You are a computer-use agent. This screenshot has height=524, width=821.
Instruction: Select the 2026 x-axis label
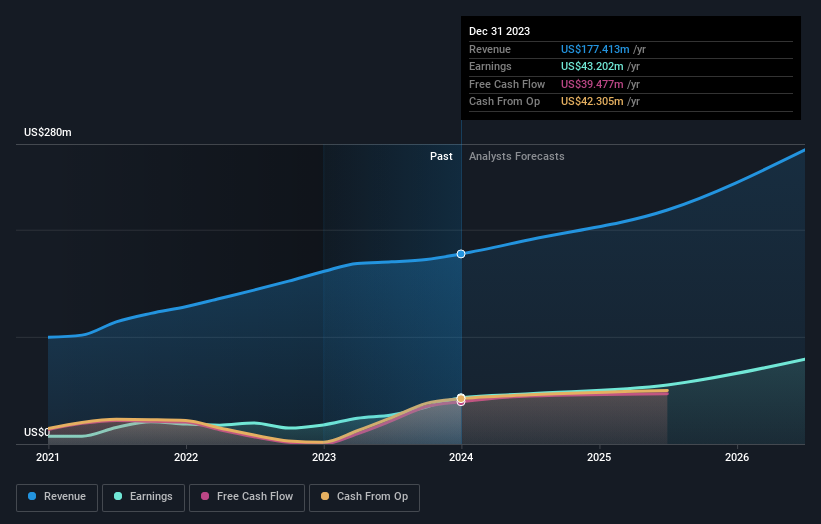pos(737,457)
